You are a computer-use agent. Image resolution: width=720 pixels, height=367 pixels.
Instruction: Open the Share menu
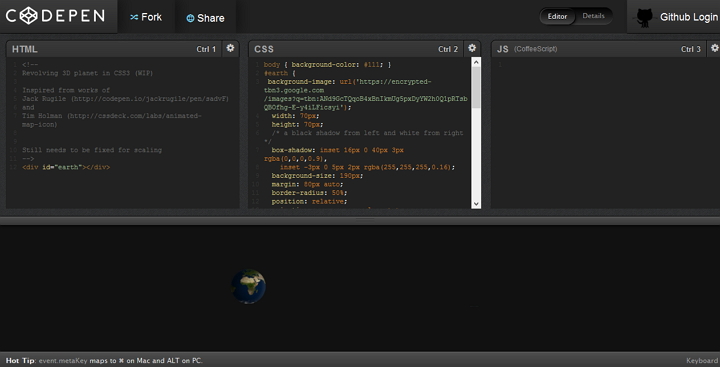(205, 18)
